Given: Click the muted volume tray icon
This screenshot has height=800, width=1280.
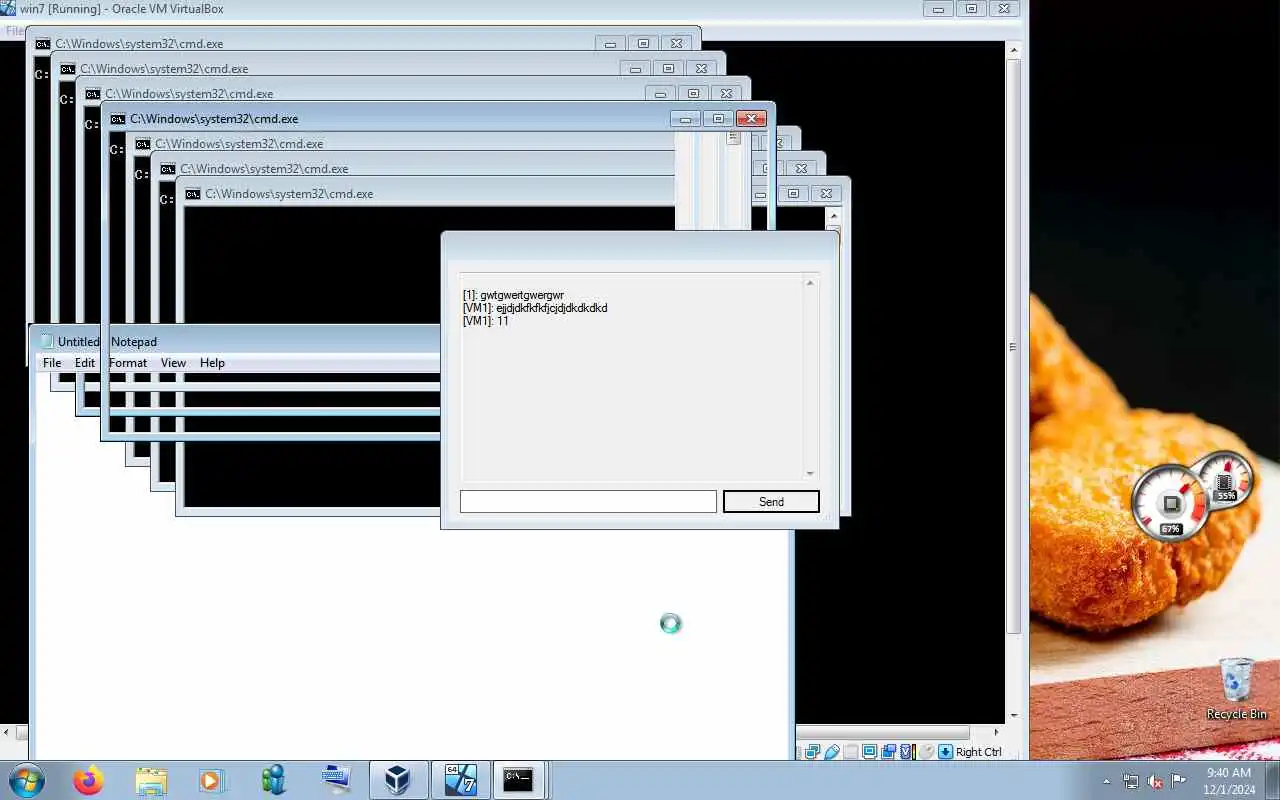Looking at the screenshot, I should [1155, 781].
